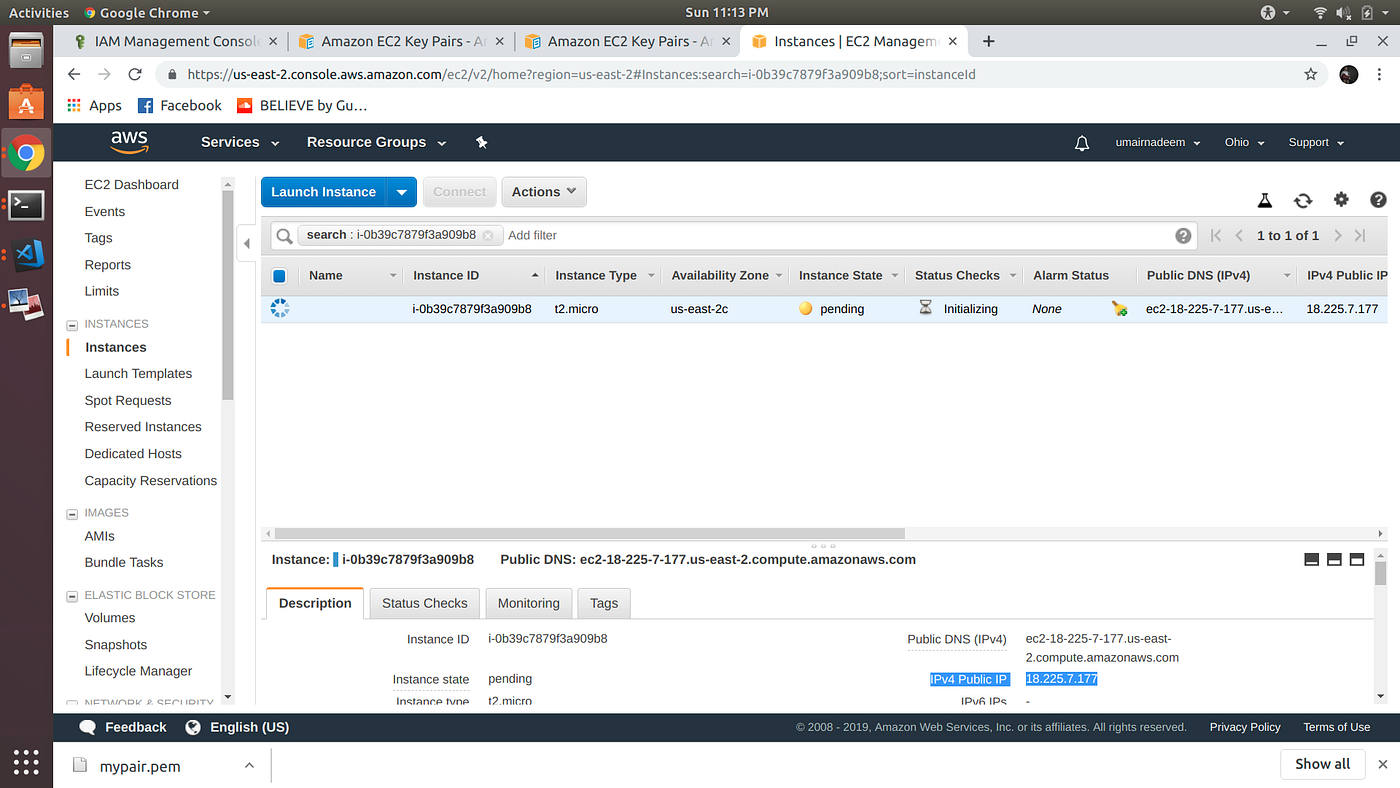Image resolution: width=1400 pixels, height=788 pixels.
Task: Toggle the pinned services star icon
Action: pyautogui.click(x=481, y=142)
